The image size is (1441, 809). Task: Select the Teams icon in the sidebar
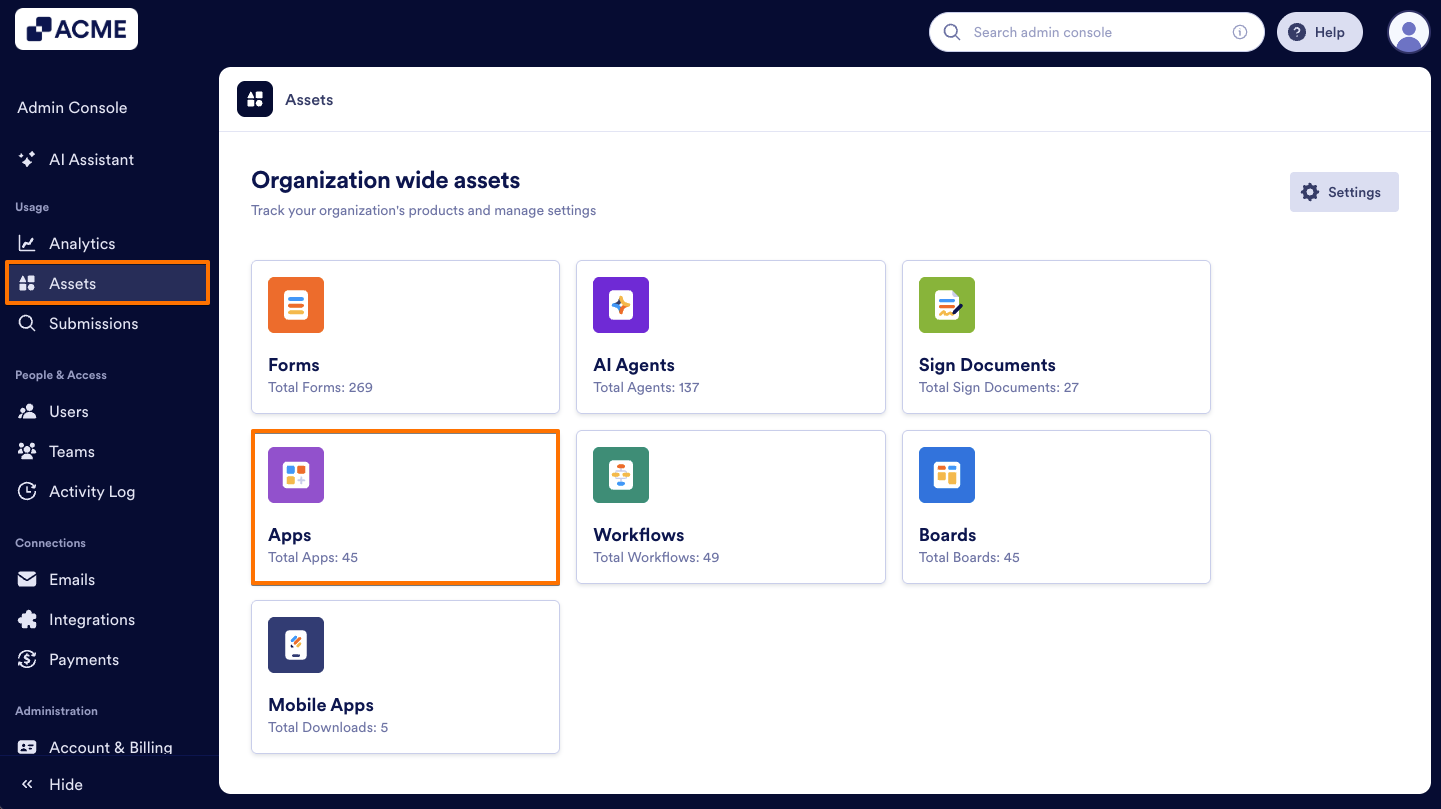tap(27, 451)
